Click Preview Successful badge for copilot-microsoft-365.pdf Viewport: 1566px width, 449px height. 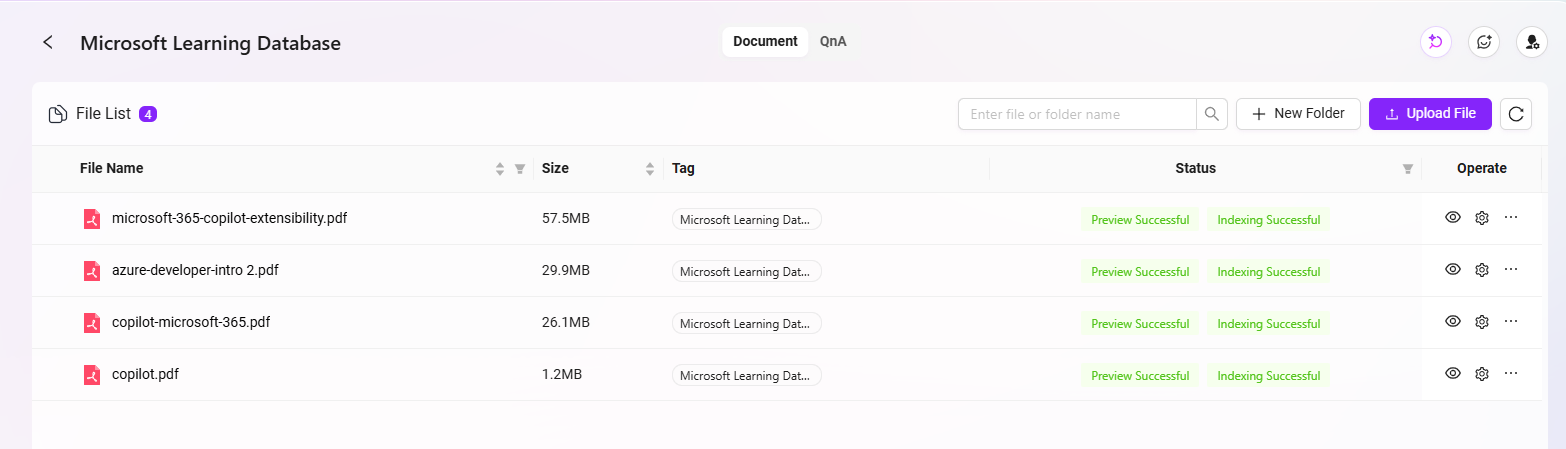click(1140, 324)
